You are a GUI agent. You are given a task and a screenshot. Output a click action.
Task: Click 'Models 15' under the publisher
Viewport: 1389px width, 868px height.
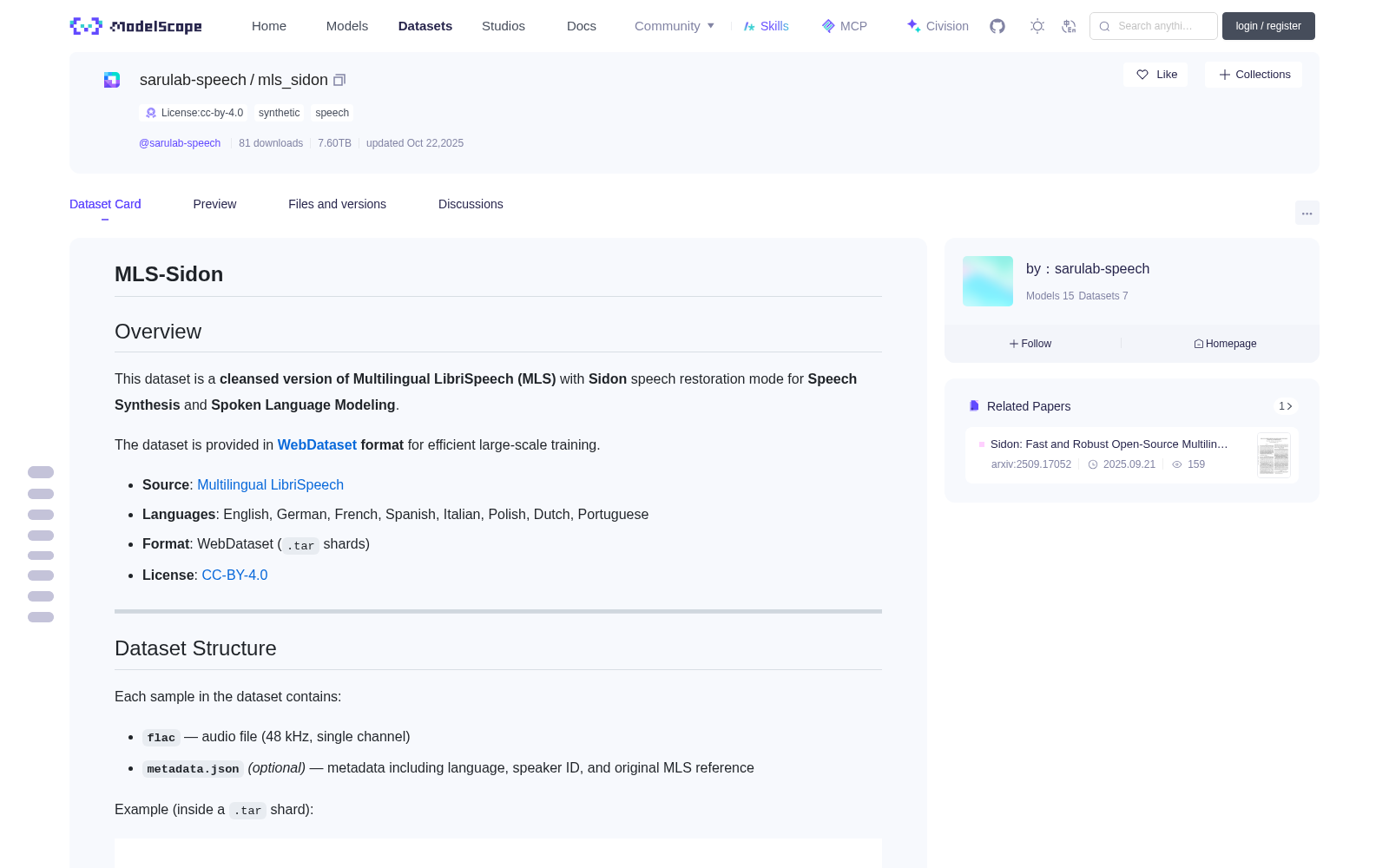click(x=1050, y=296)
